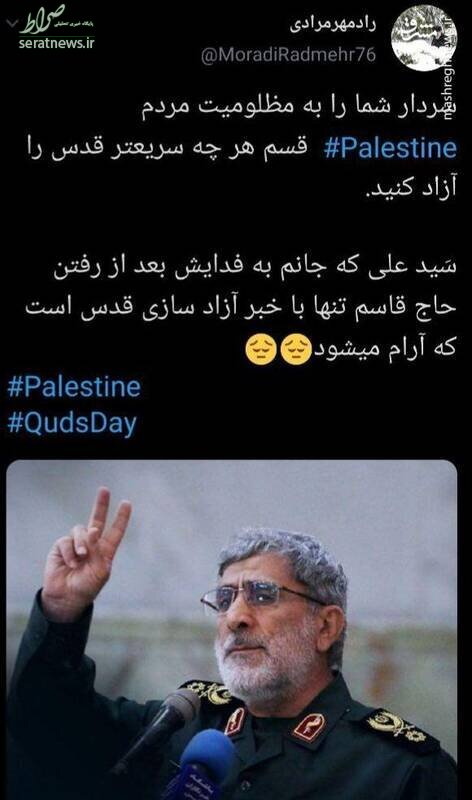Visit the @MoradiRadmehr76 handle

pyautogui.click(x=288, y=55)
